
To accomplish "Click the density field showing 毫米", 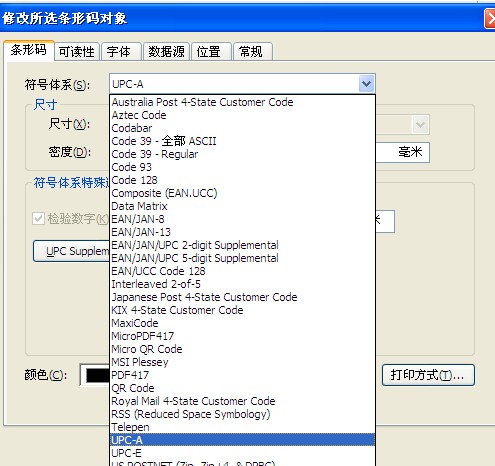I will [402, 152].
